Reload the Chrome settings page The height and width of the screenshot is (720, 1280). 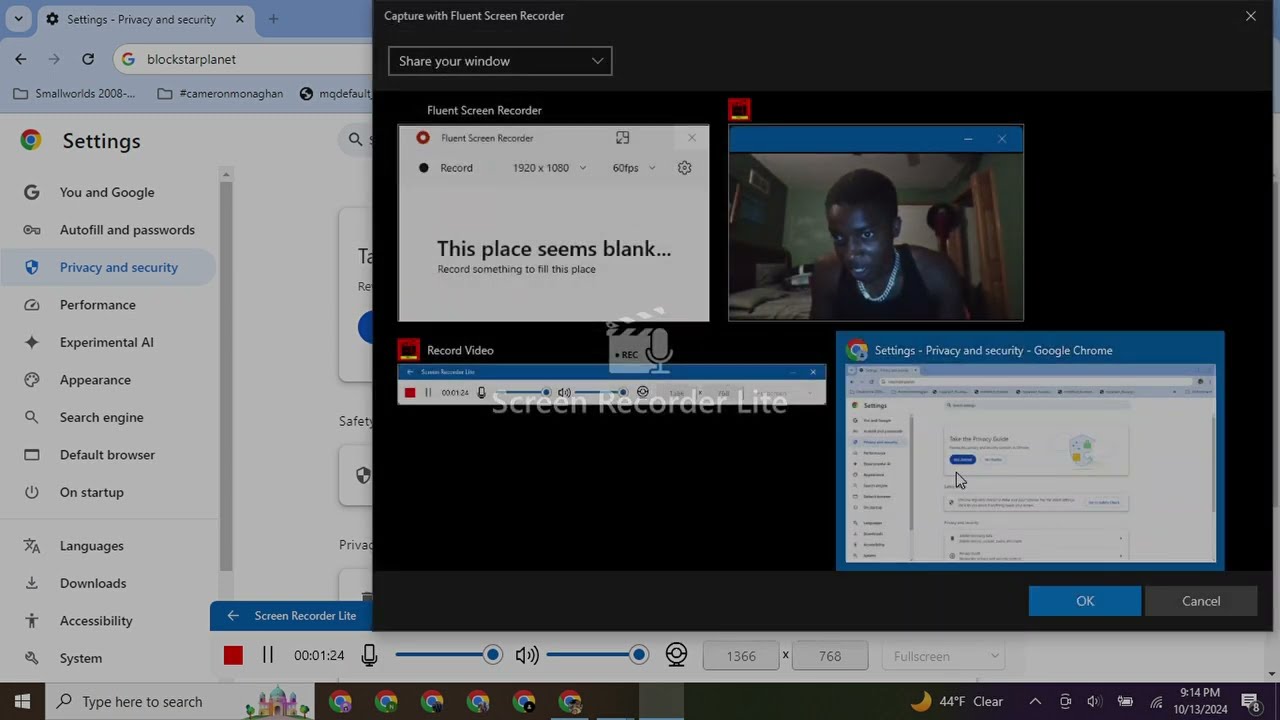pos(88,59)
